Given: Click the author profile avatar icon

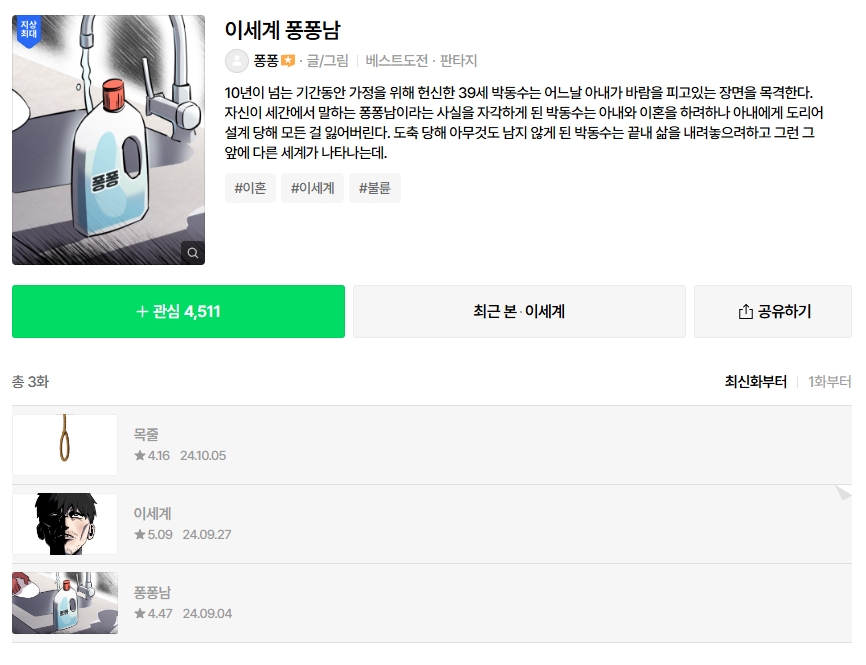Looking at the screenshot, I should click(x=237, y=61).
